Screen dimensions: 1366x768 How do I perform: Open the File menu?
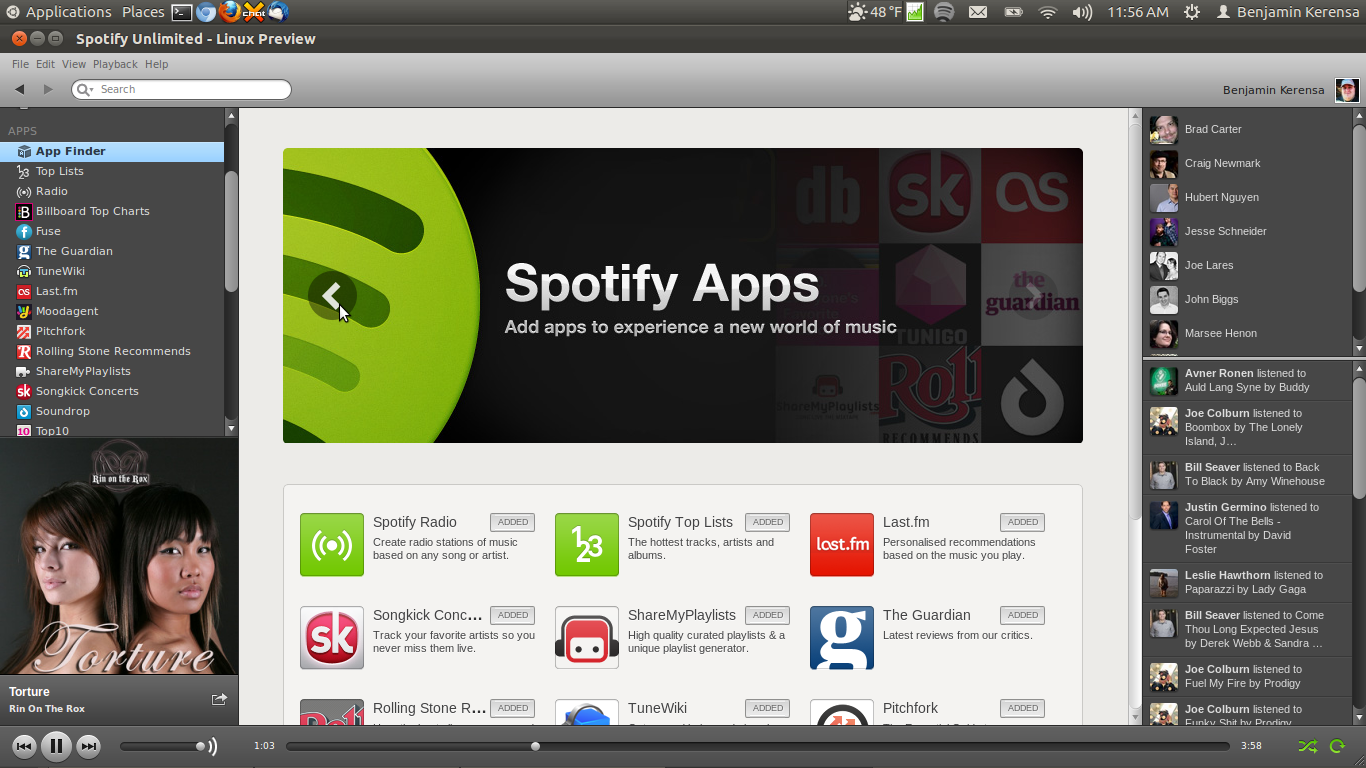coord(20,64)
